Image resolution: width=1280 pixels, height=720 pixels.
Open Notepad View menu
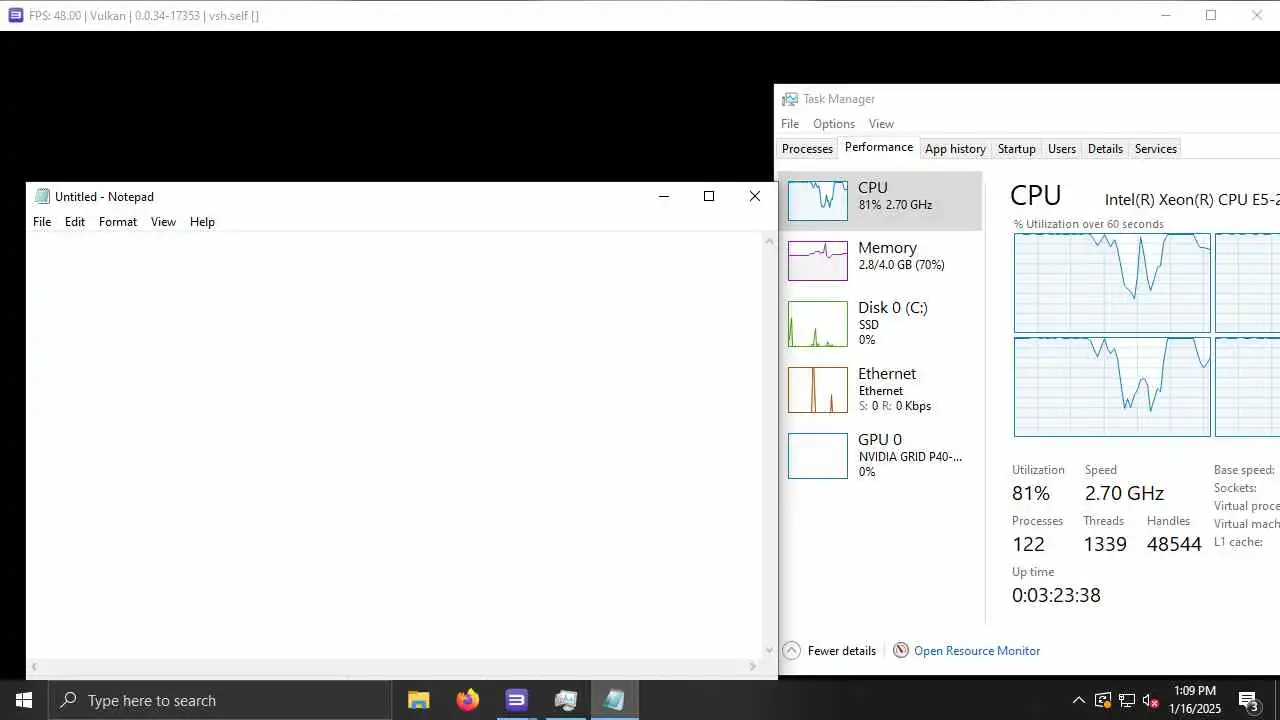163,222
